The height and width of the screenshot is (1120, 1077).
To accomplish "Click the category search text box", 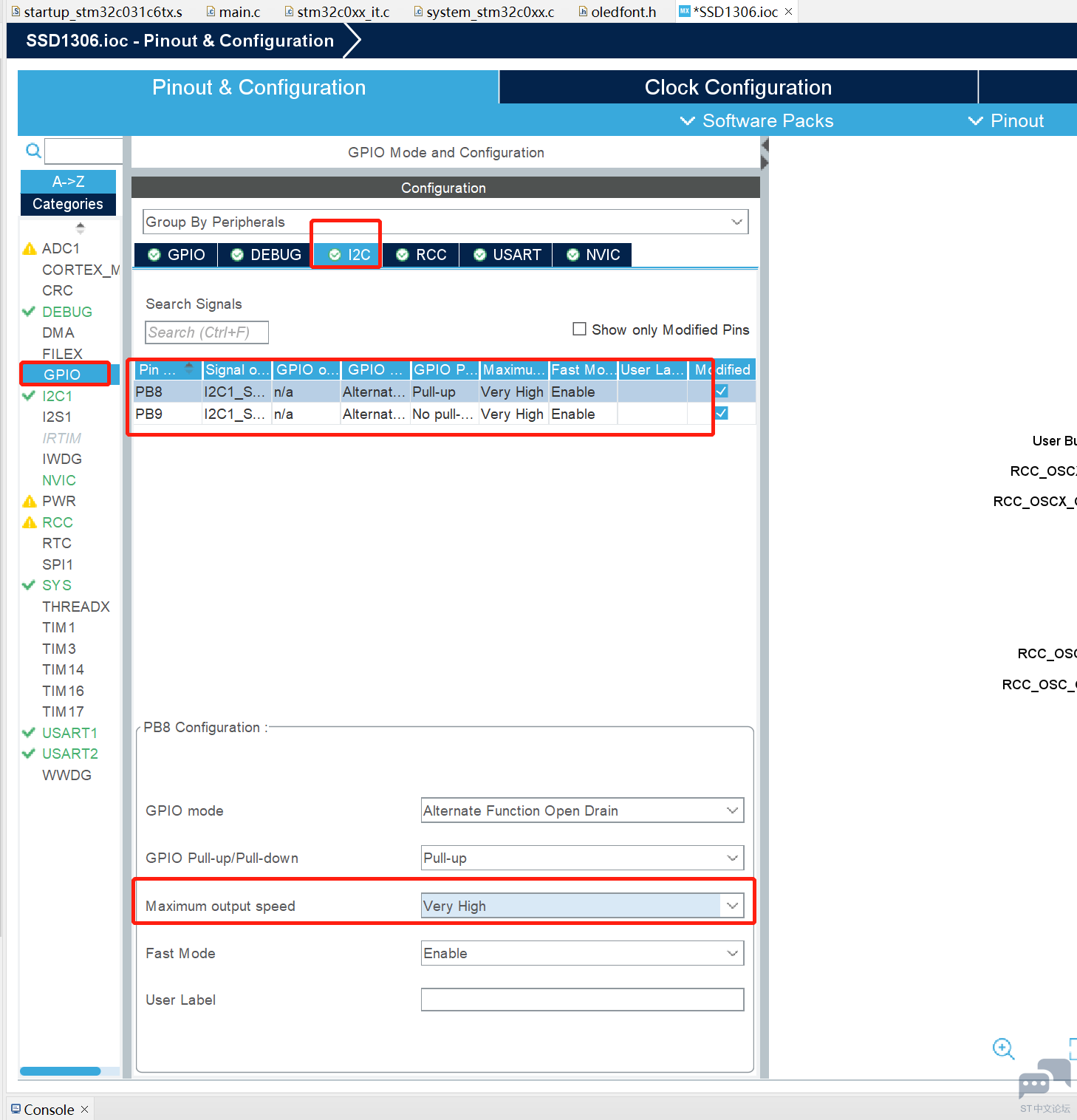I will pyautogui.click(x=83, y=151).
